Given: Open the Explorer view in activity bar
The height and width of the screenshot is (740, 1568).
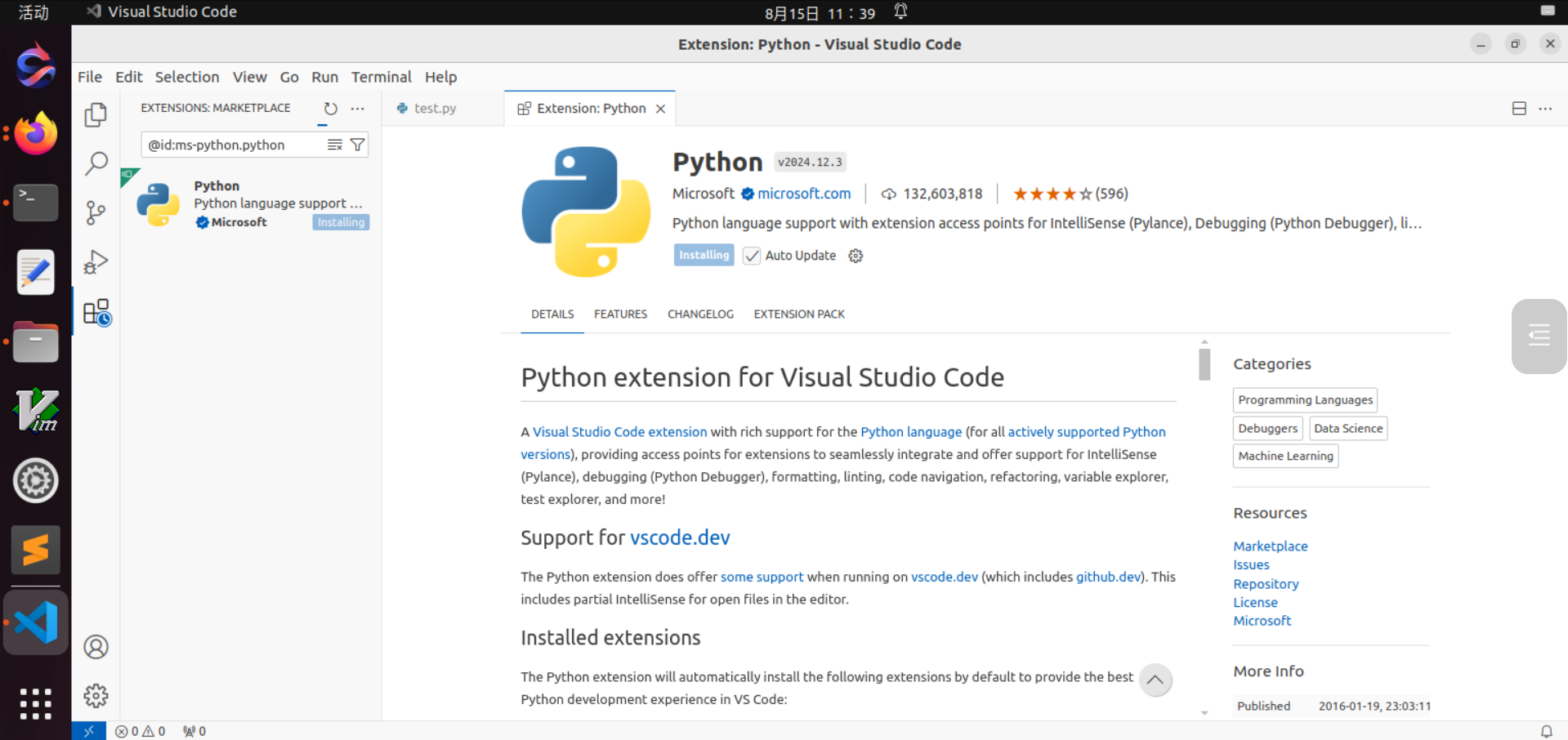Looking at the screenshot, I should coord(96,115).
